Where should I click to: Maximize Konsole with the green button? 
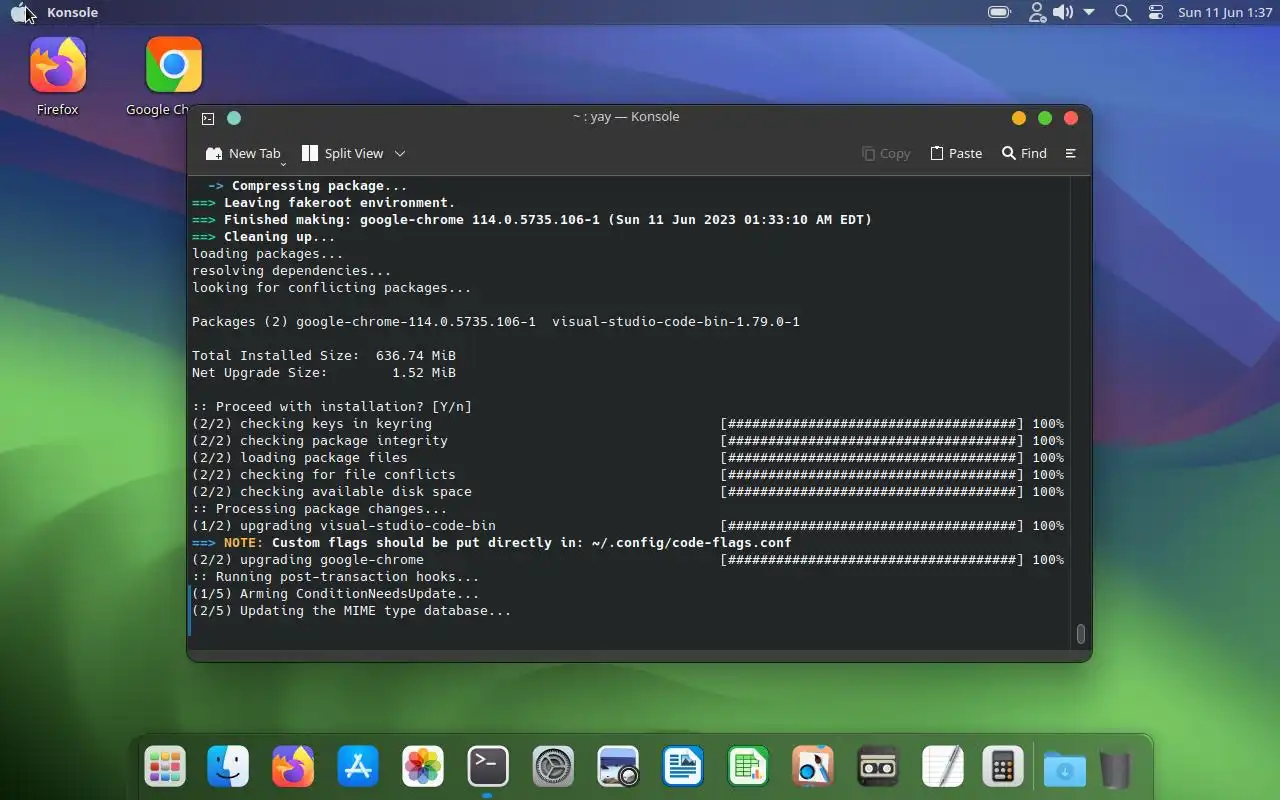[1045, 118]
